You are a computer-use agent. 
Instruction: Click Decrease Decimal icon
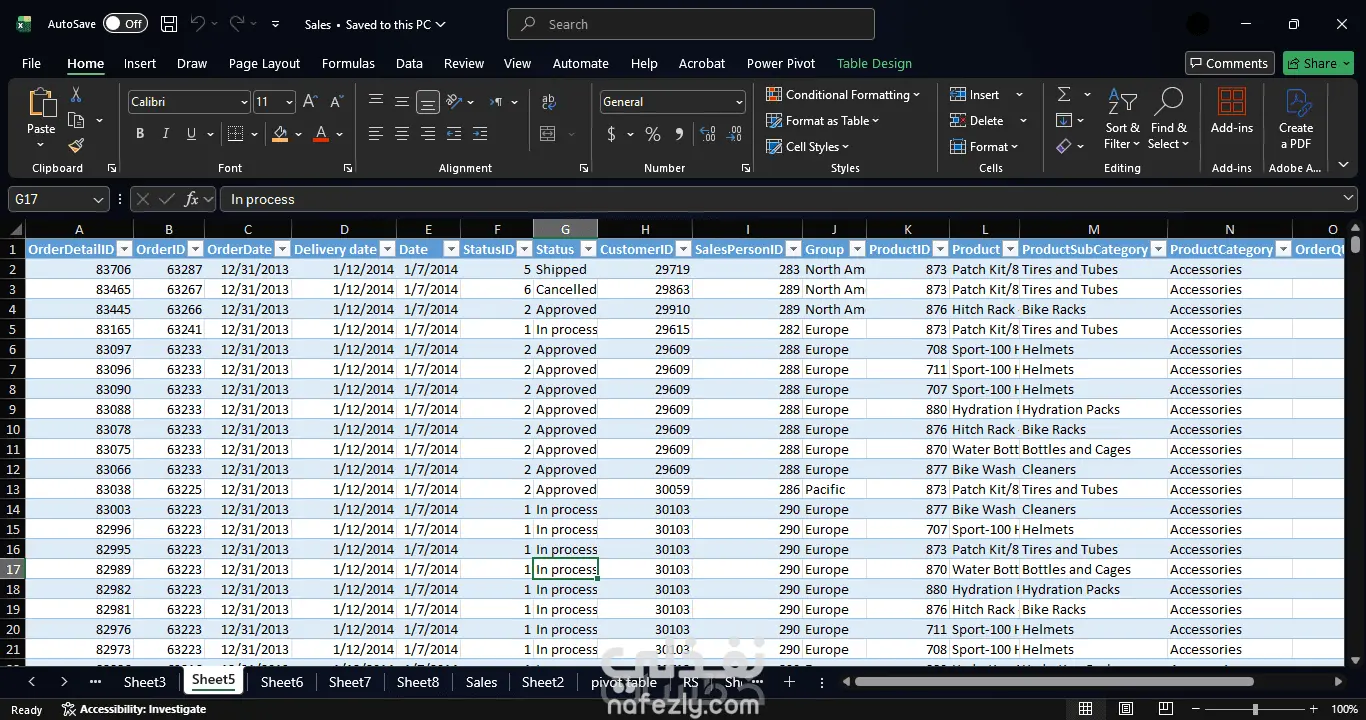click(x=735, y=134)
